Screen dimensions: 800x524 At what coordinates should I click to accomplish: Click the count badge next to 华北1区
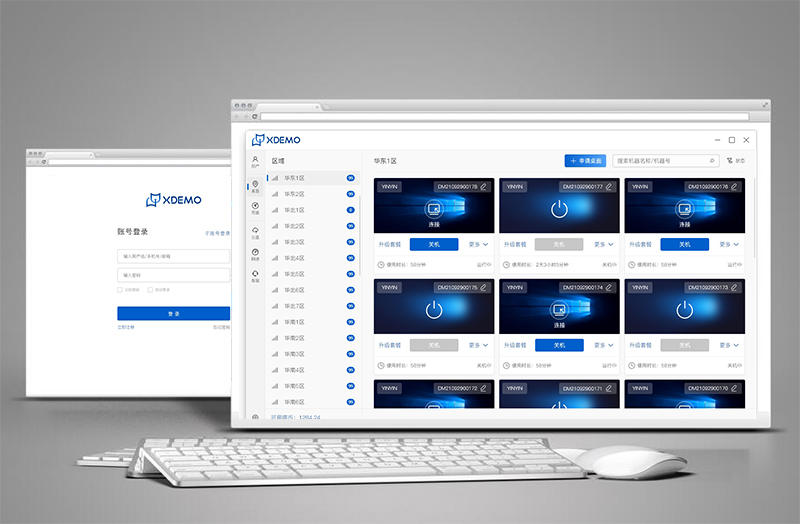(351, 210)
